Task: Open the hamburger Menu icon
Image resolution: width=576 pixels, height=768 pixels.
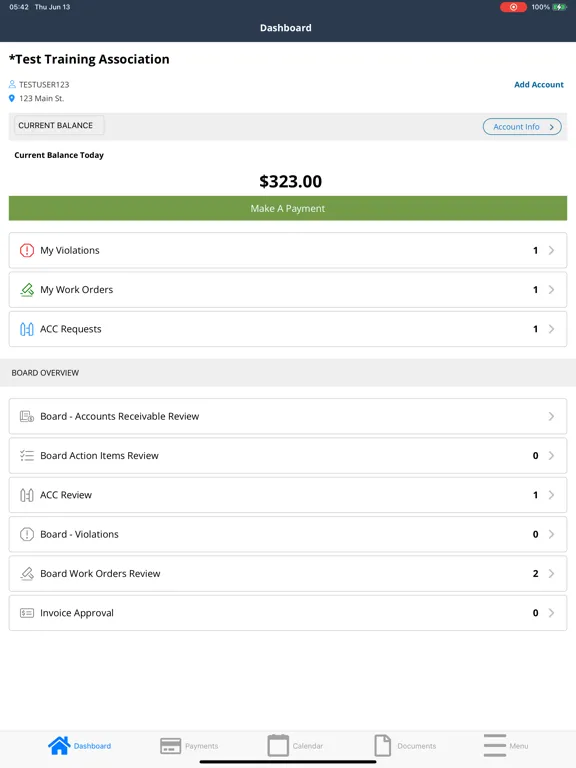Action: 495,745
